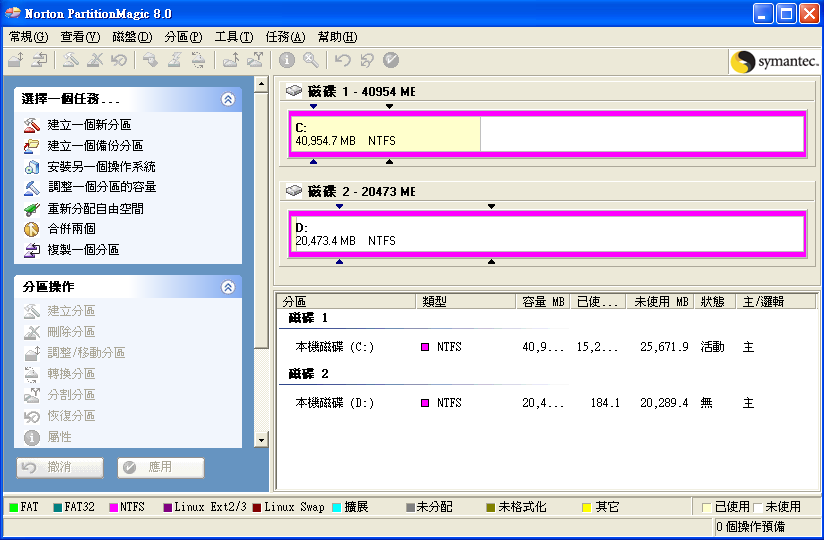Click the Apply changes checkmark toolbar icon

[x=391, y=60]
